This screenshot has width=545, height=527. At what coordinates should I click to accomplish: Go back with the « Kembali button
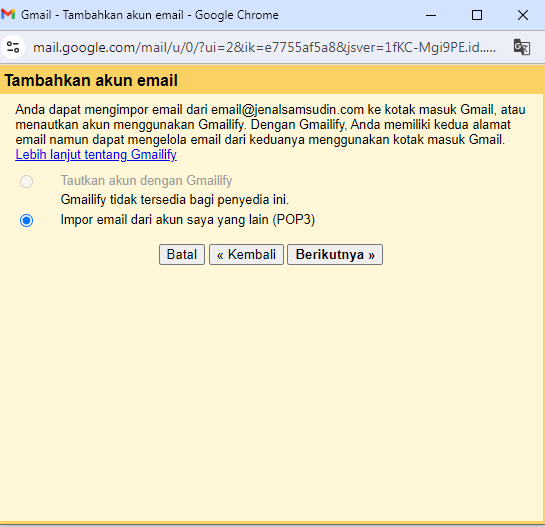tap(246, 254)
